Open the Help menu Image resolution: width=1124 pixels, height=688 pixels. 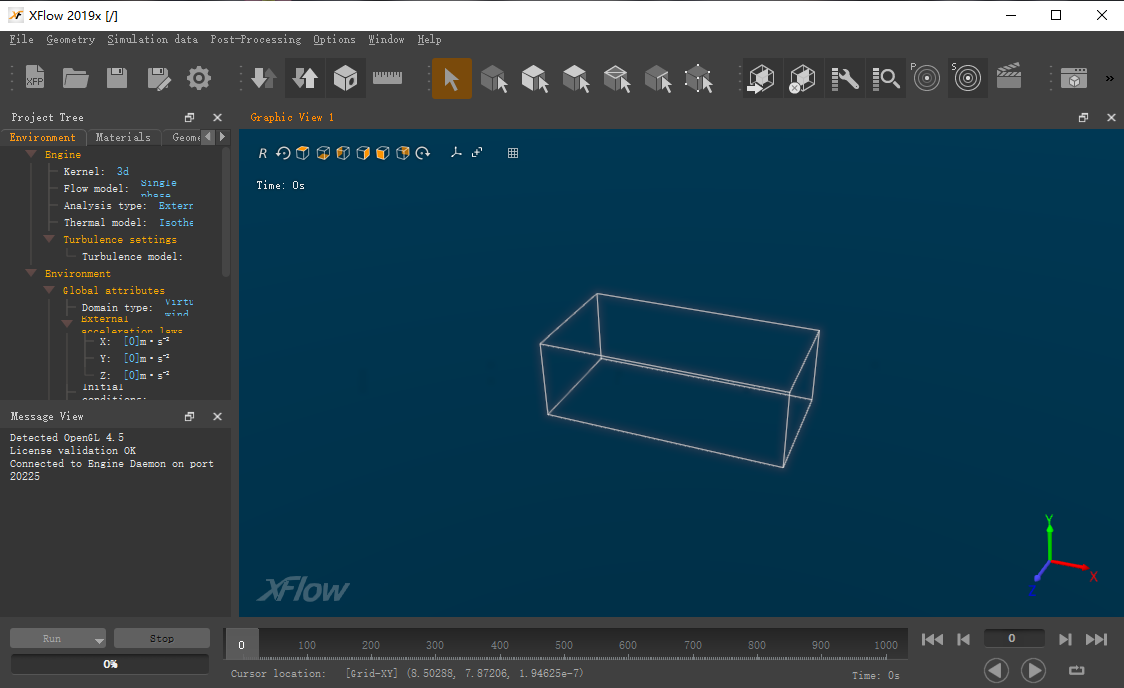click(x=429, y=39)
